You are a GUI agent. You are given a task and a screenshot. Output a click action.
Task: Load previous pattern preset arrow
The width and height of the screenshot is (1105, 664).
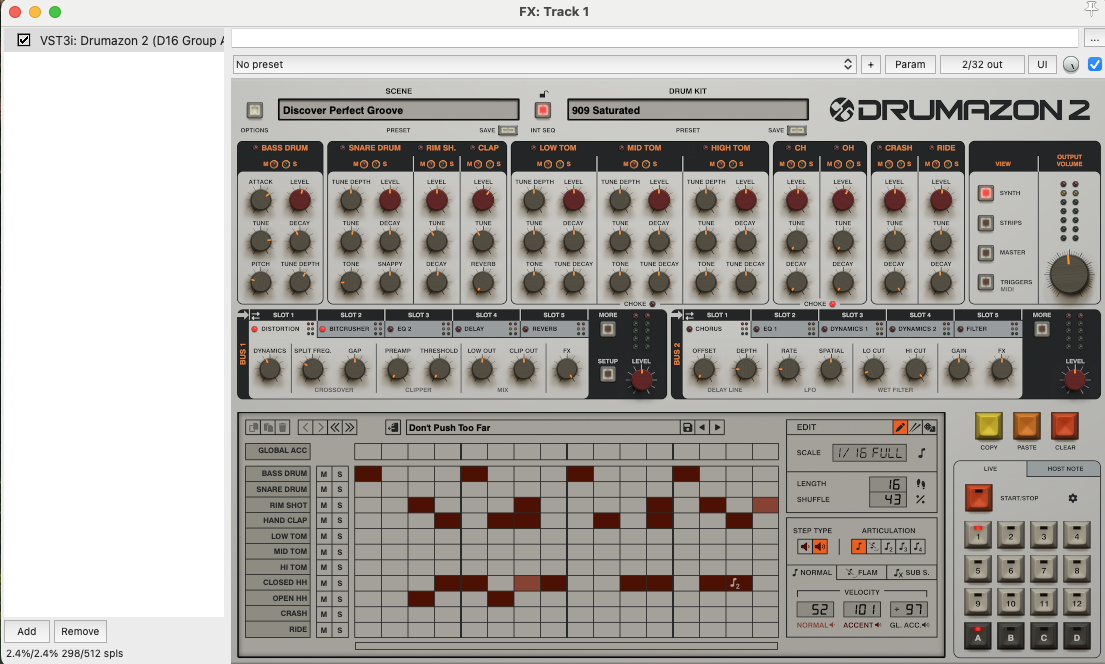tap(702, 427)
